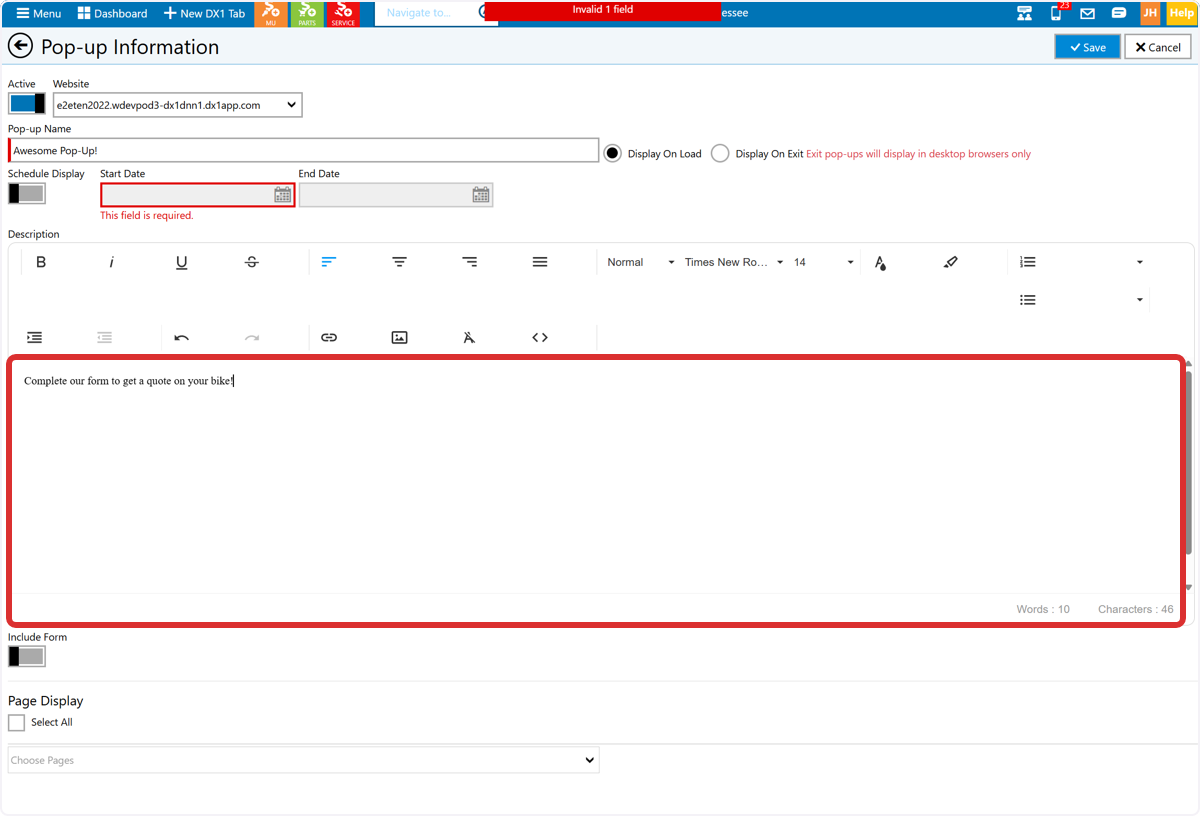Viewport: 1200px width, 816px height.
Task: Insert an image into the description
Action: pyautogui.click(x=399, y=338)
